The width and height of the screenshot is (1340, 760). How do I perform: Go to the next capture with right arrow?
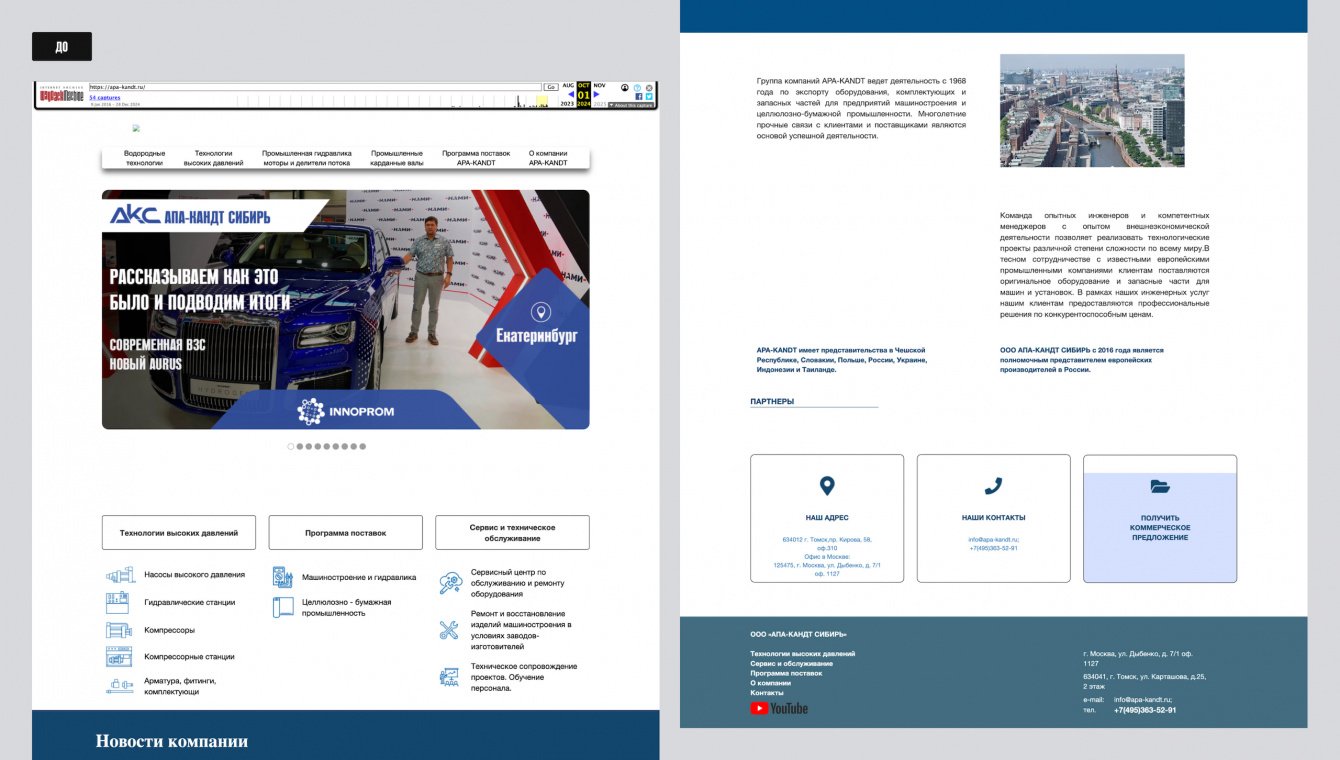pyautogui.click(x=597, y=95)
